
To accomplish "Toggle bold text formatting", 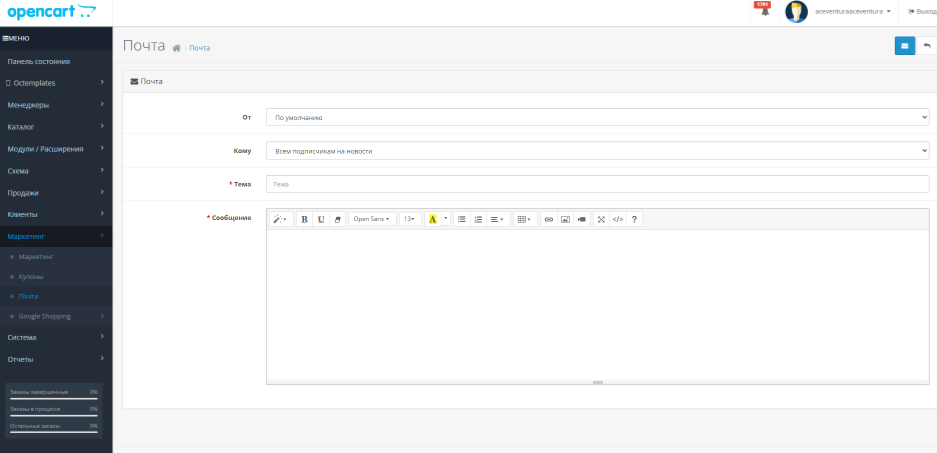I will coord(305,219).
